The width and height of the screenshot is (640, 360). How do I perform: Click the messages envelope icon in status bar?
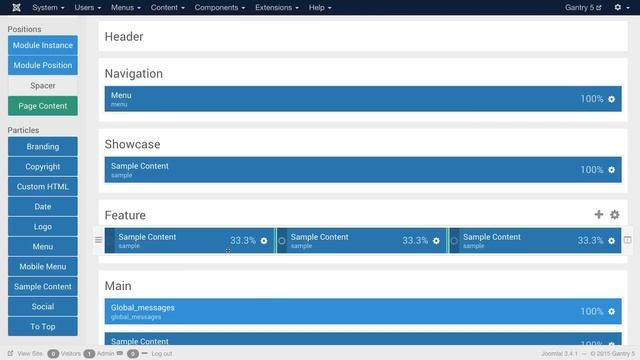click(x=120, y=353)
